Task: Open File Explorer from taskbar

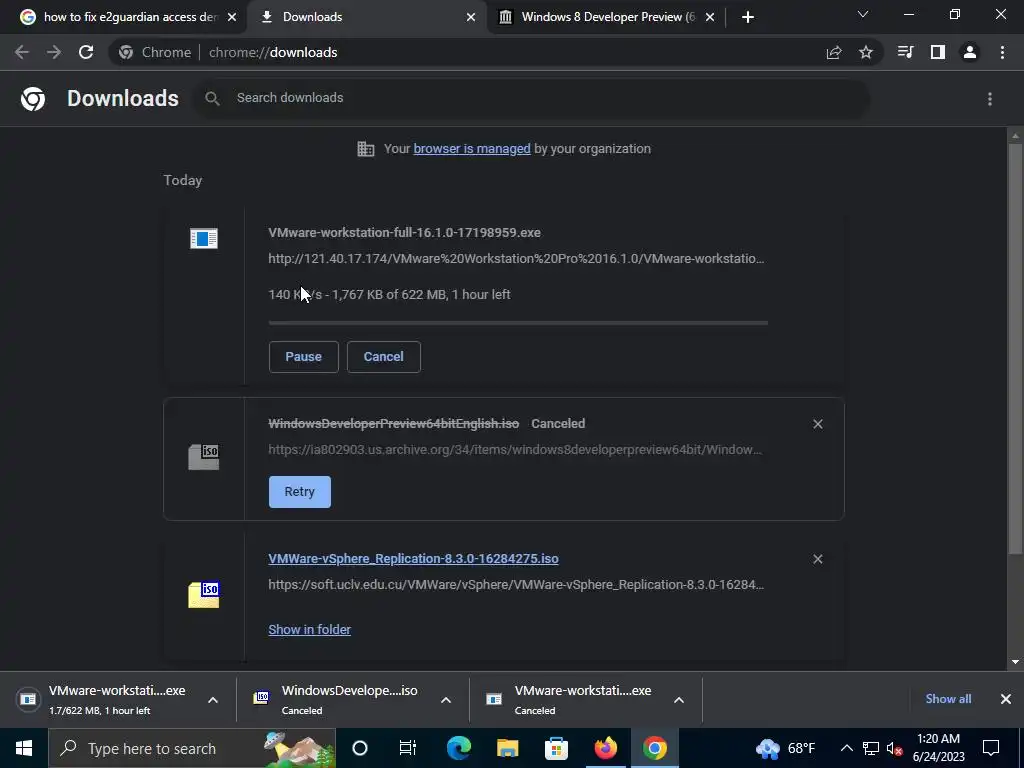Action: [x=507, y=748]
